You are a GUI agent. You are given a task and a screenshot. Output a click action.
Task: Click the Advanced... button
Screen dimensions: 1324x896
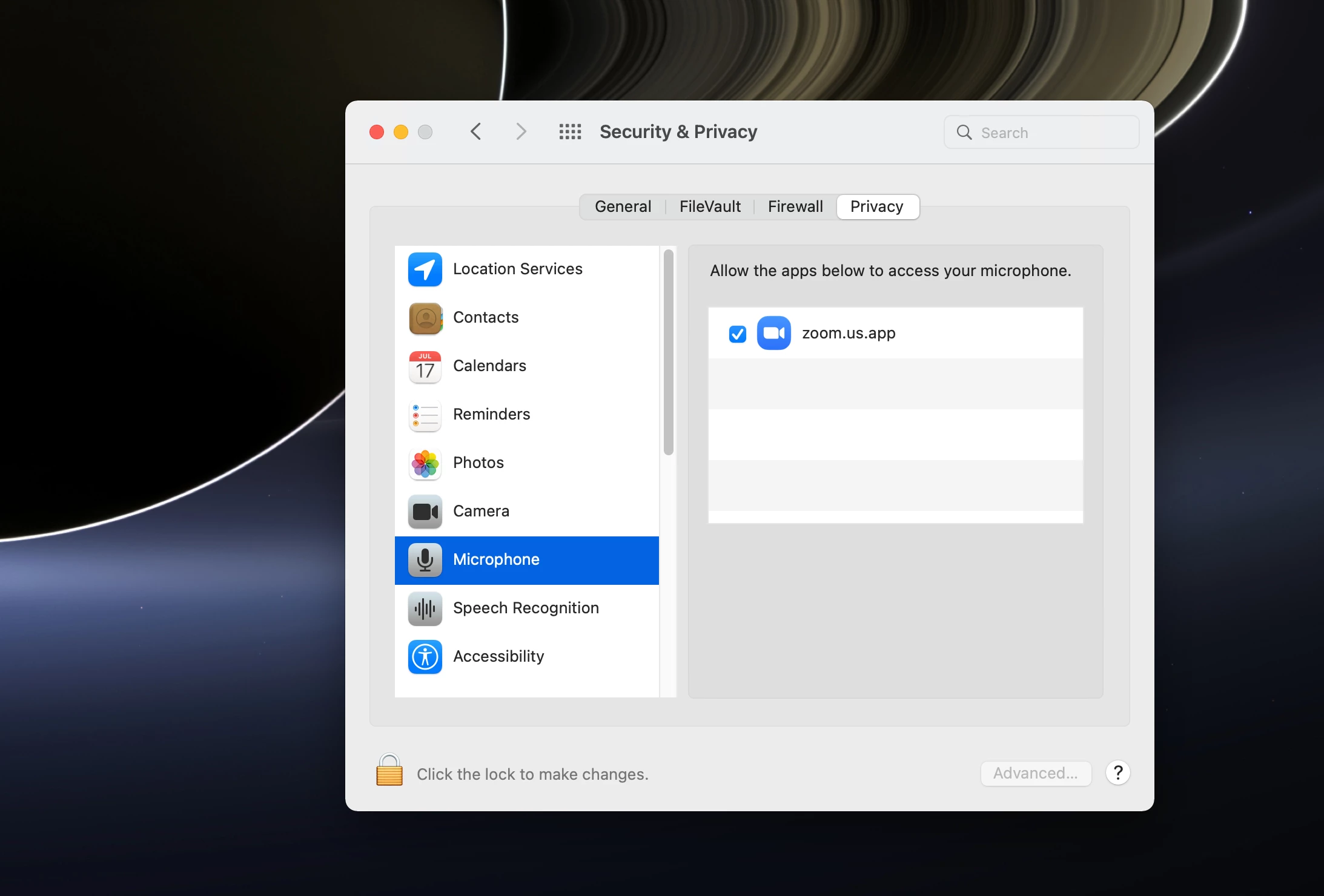[x=1035, y=774]
